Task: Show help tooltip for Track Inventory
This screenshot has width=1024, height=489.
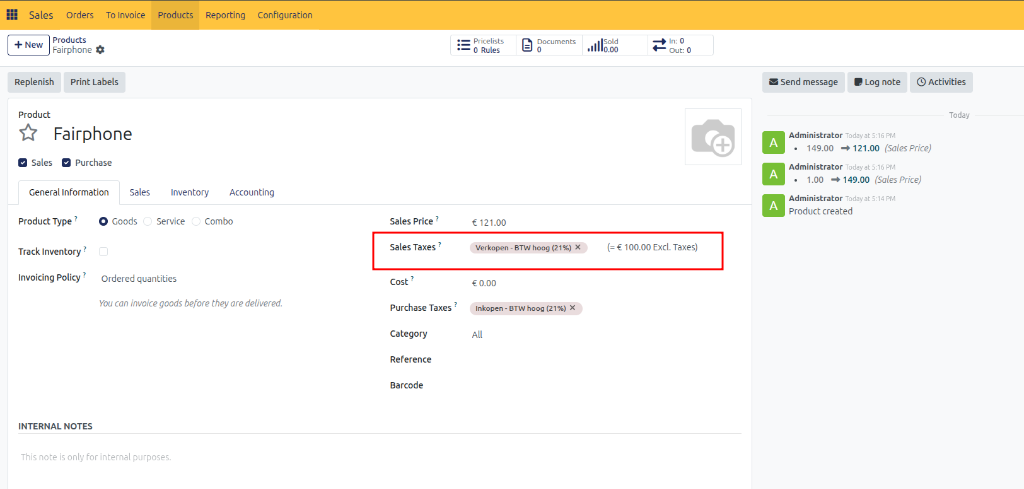Action: (x=85, y=249)
